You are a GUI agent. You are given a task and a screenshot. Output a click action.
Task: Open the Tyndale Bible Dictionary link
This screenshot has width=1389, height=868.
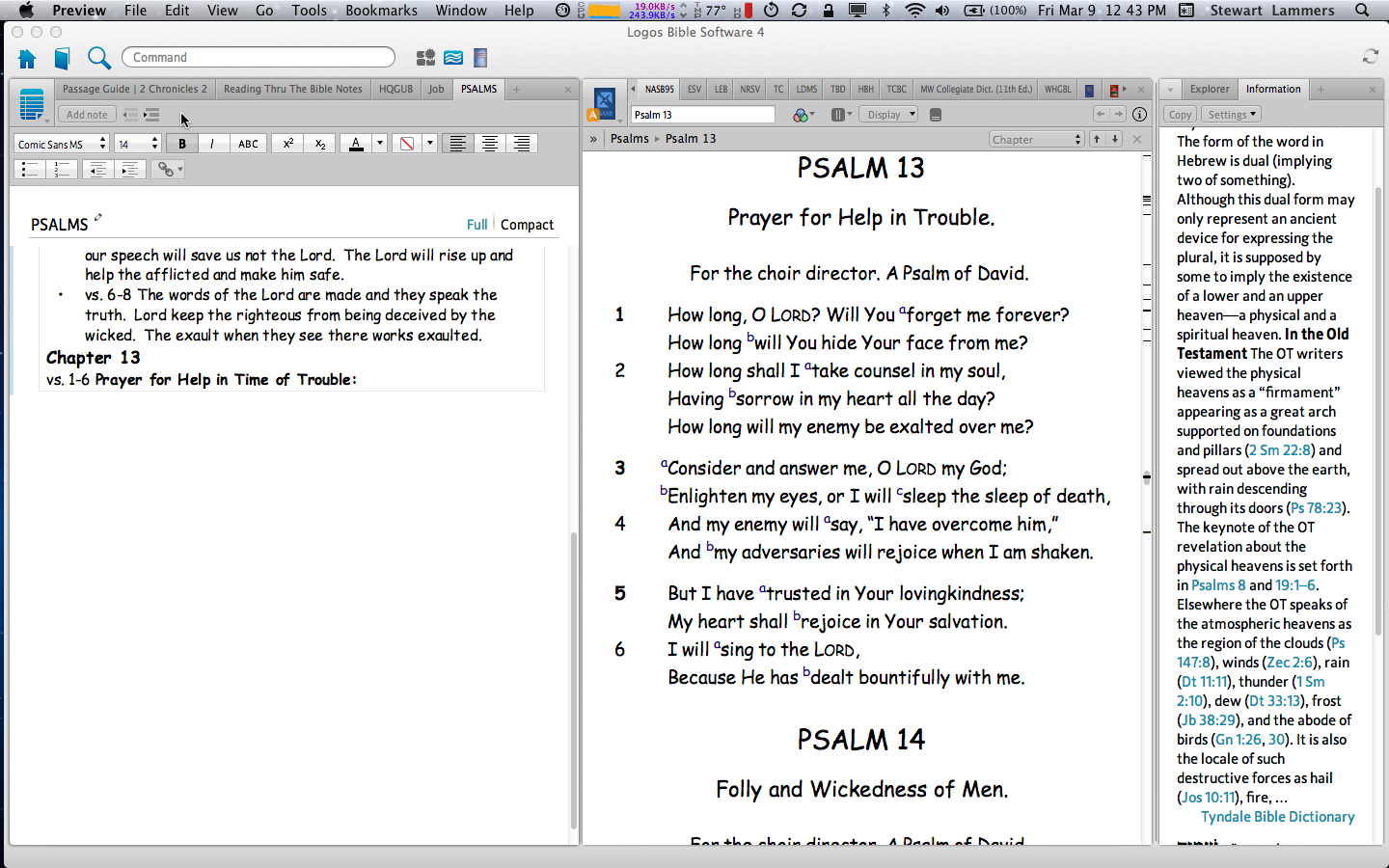click(x=1277, y=817)
